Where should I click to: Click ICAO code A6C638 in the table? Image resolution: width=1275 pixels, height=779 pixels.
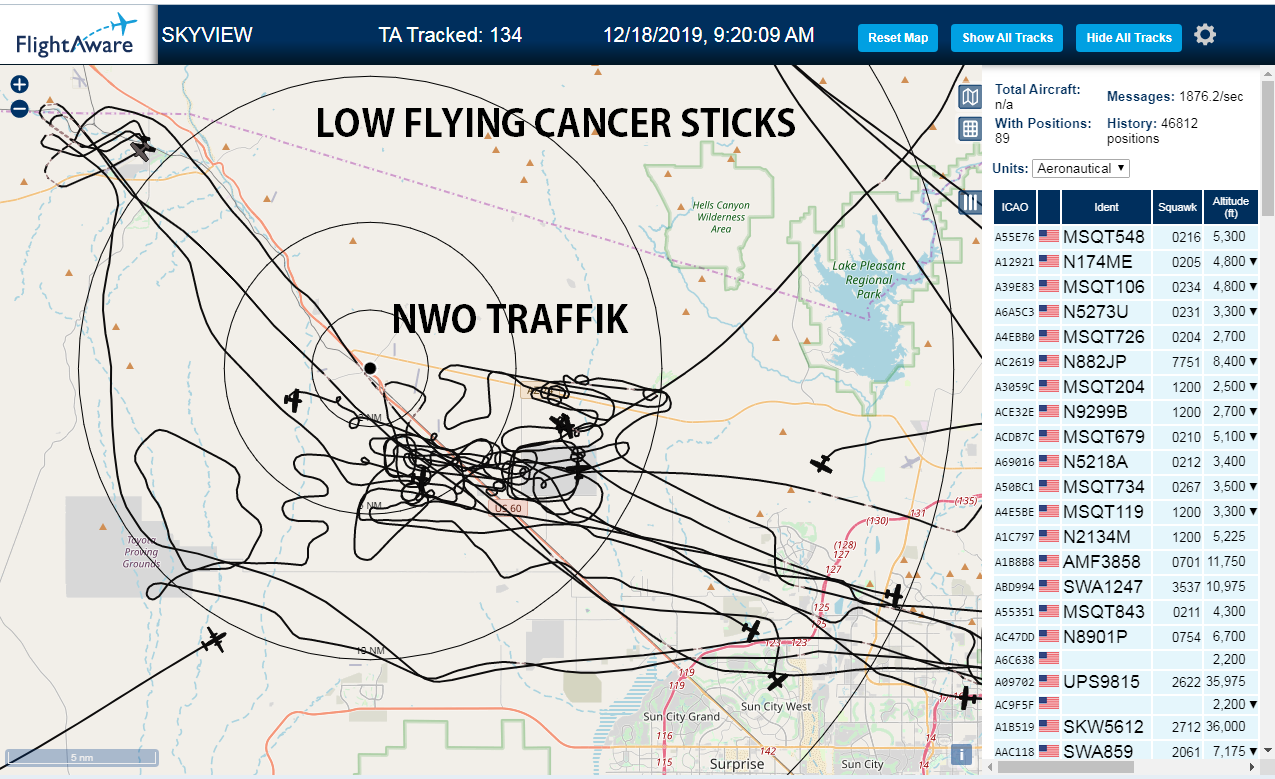[x=1014, y=660]
